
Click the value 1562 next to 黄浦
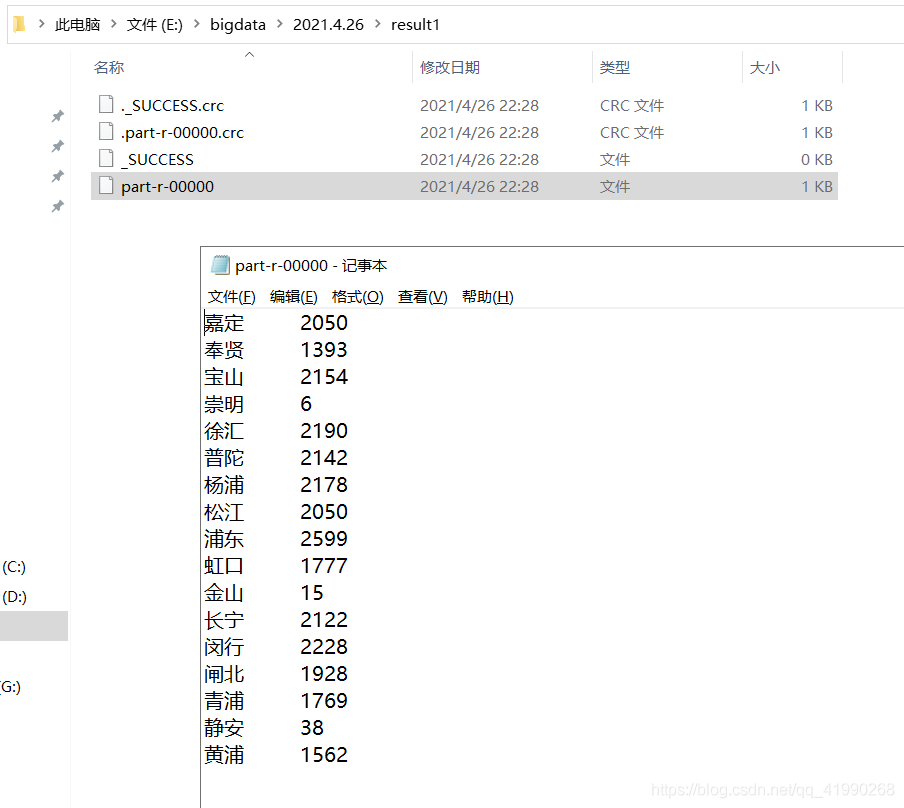click(324, 755)
